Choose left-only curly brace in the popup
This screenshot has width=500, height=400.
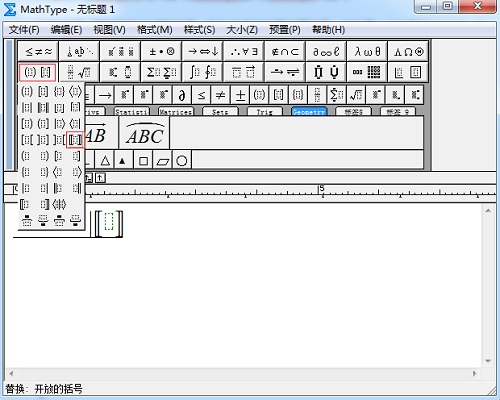(27, 172)
